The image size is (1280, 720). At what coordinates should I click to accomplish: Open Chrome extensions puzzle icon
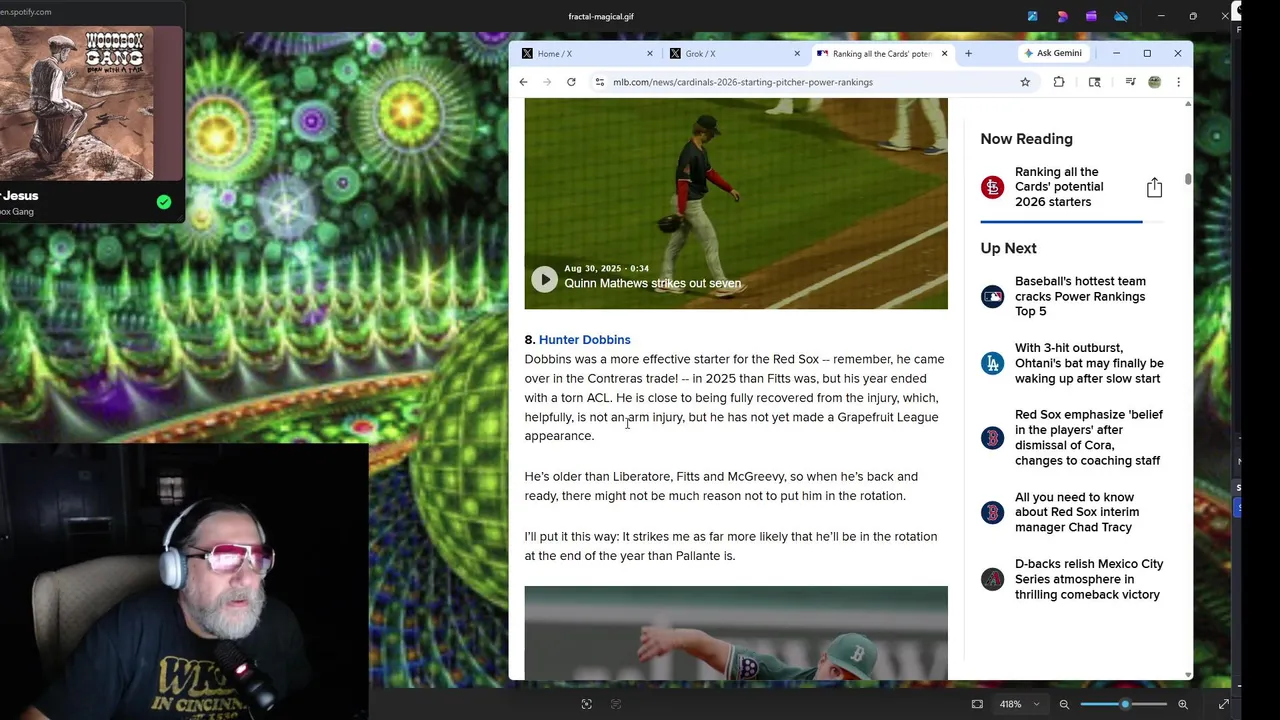[x=1059, y=82]
